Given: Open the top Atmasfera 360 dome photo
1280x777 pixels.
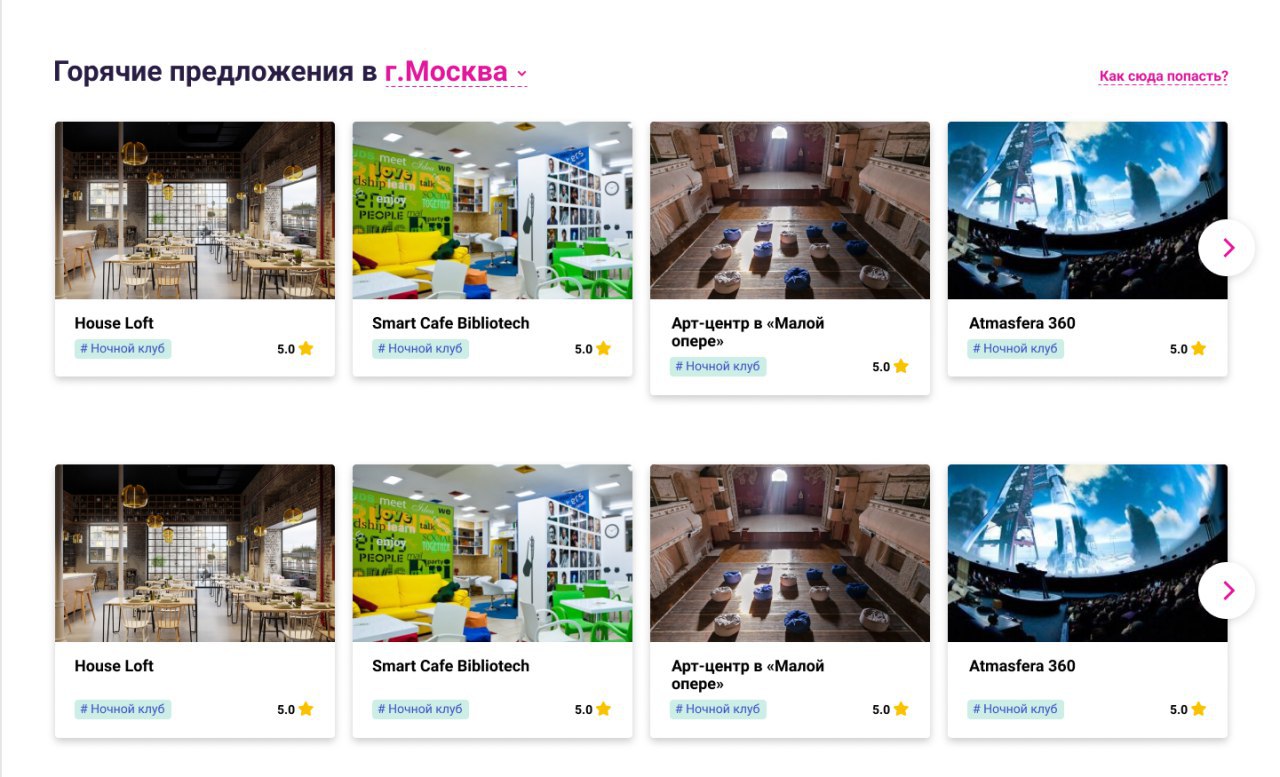Looking at the screenshot, I should point(1087,210).
